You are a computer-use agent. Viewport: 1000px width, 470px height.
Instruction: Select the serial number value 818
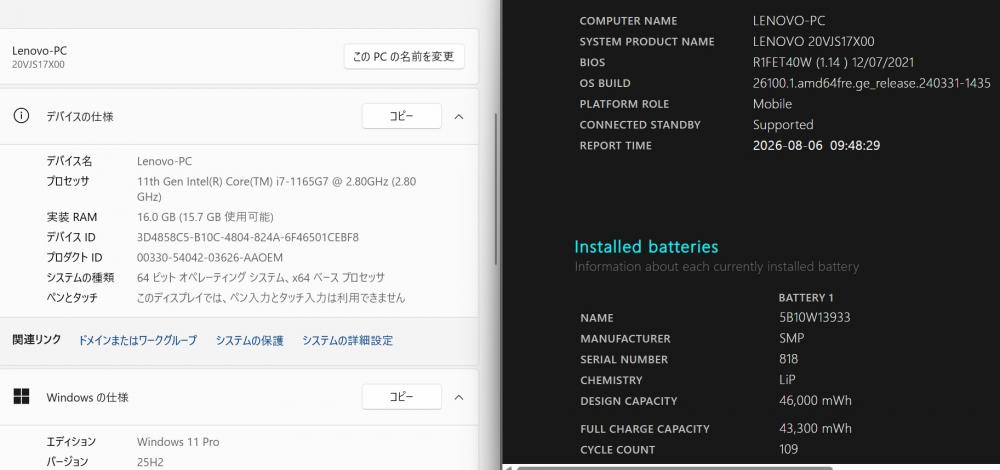(788, 359)
